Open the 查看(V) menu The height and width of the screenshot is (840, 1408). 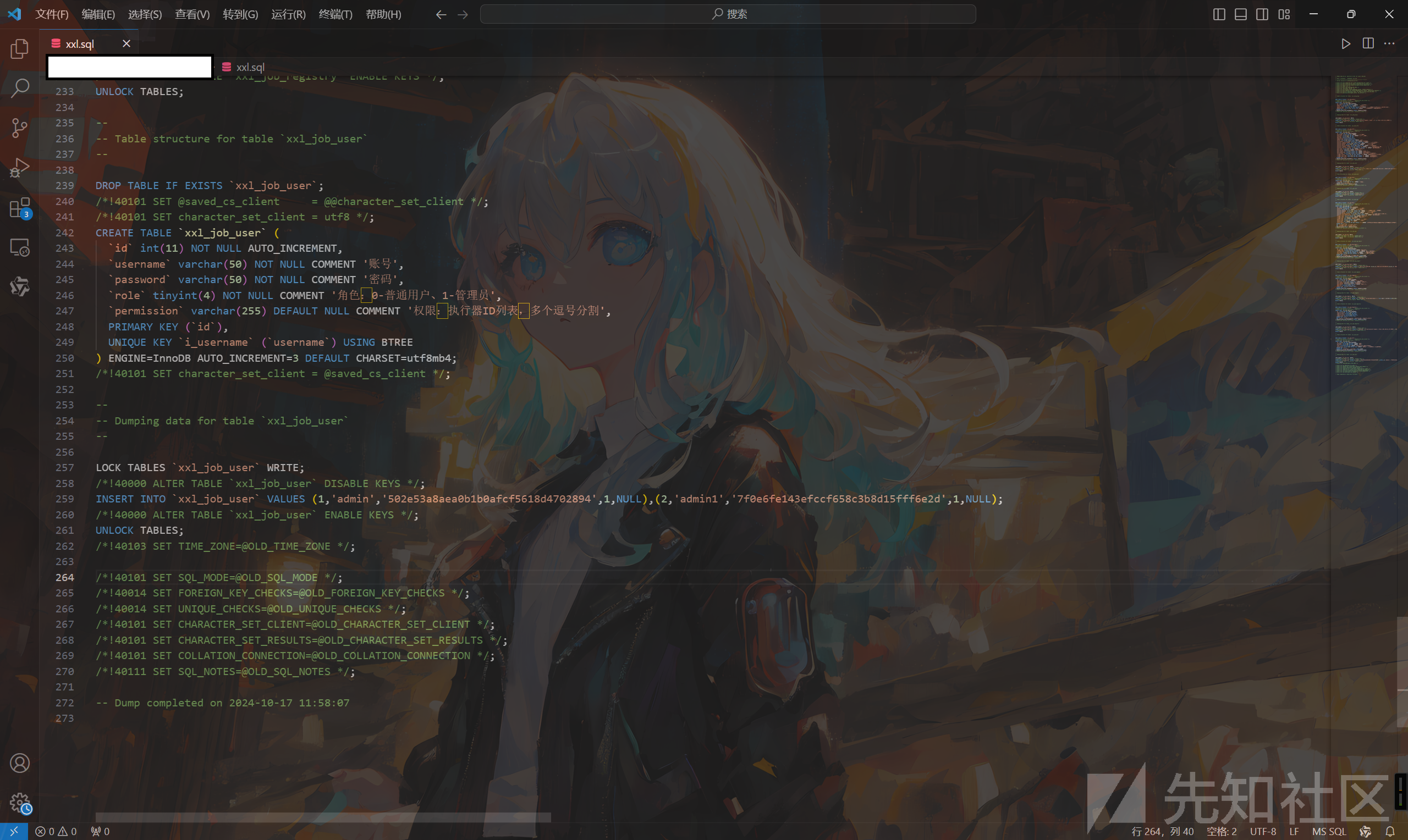[192, 14]
